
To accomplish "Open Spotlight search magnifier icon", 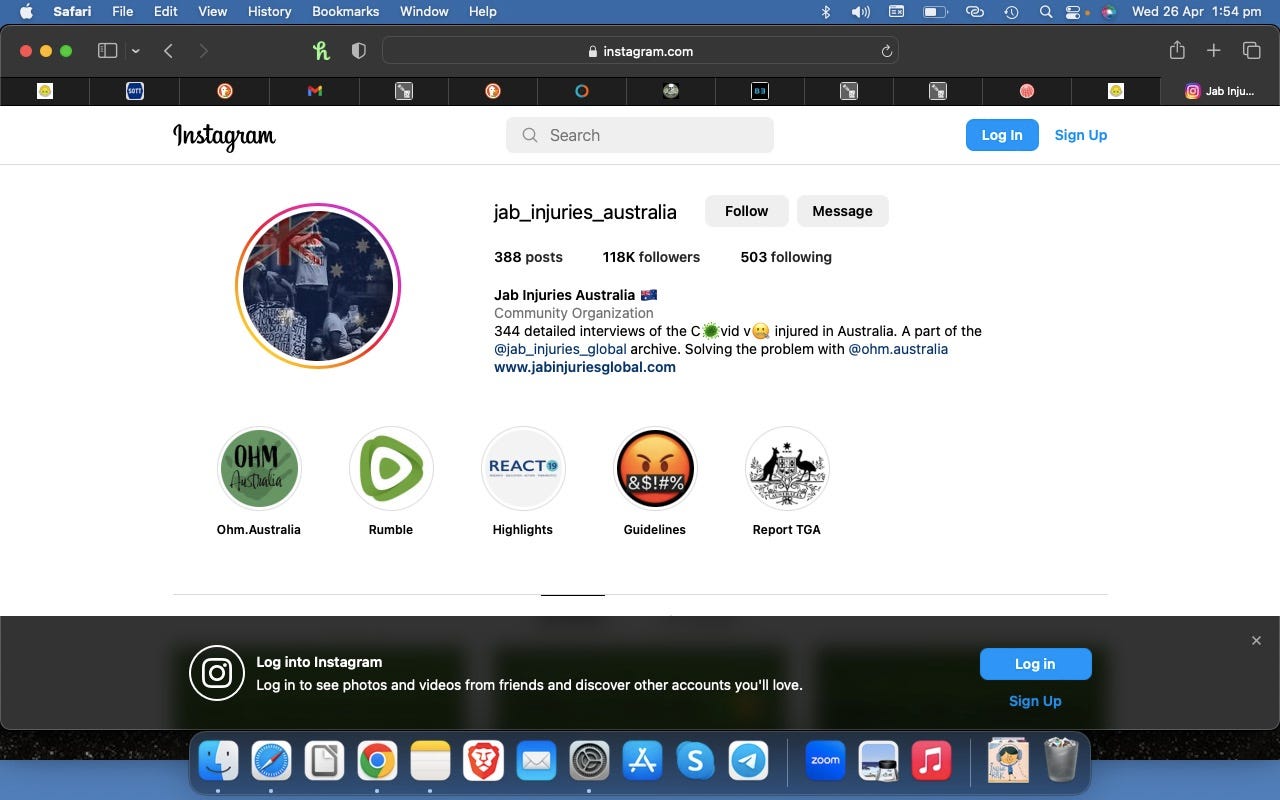I will 1045,11.
